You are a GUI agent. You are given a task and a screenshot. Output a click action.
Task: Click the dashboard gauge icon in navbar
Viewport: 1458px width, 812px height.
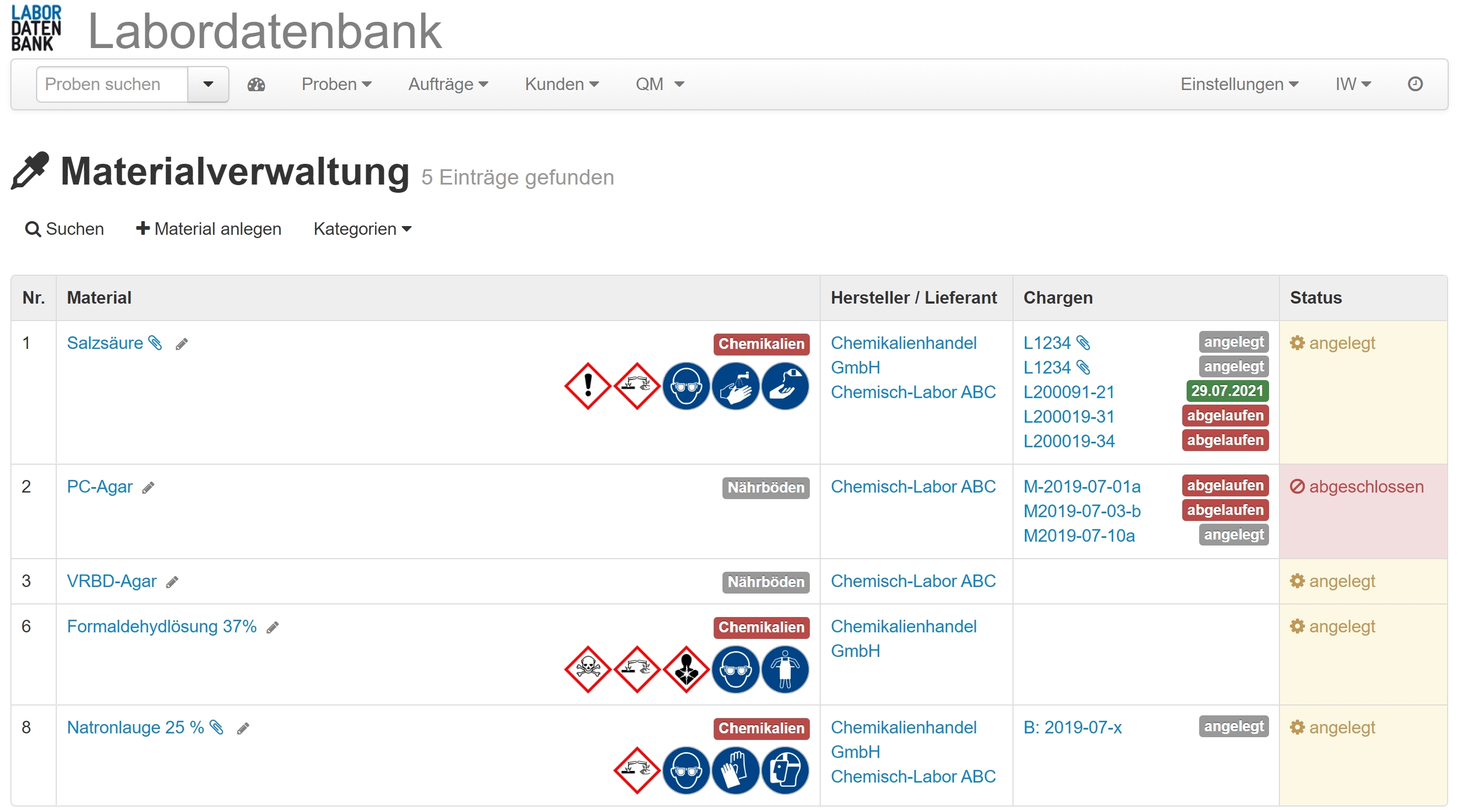tap(256, 84)
